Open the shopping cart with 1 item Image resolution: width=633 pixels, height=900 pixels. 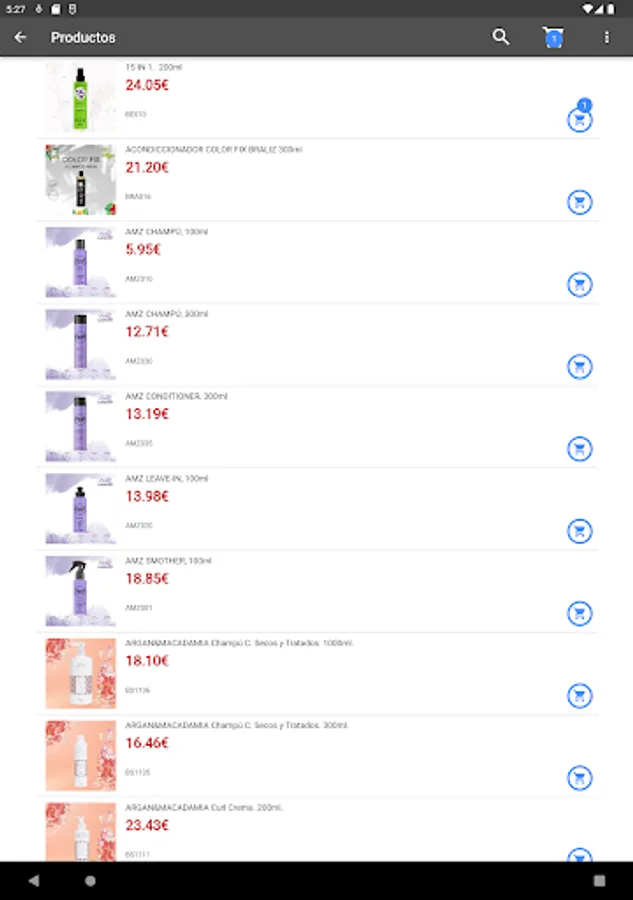[x=553, y=37]
